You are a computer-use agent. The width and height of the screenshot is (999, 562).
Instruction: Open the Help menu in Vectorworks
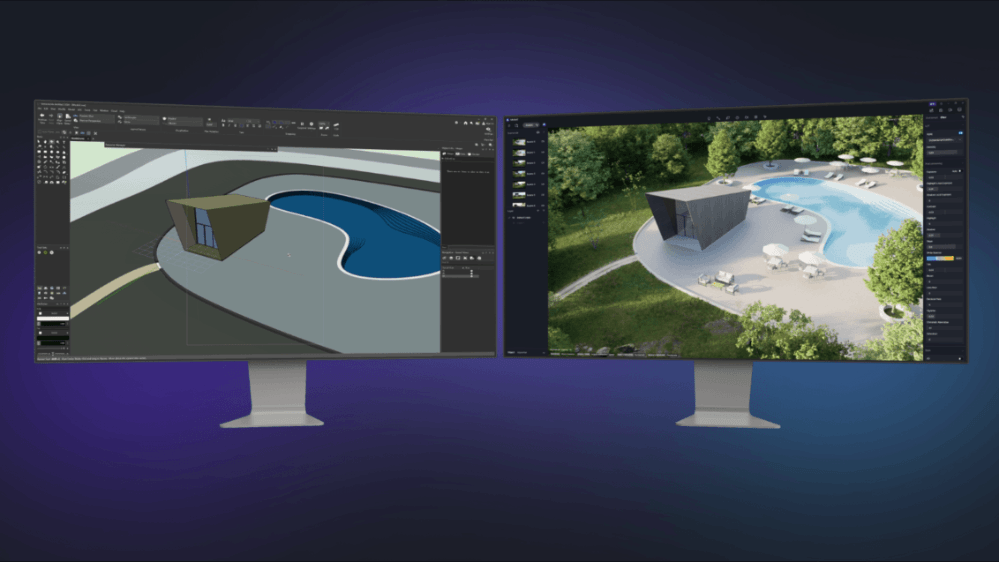(x=122, y=111)
